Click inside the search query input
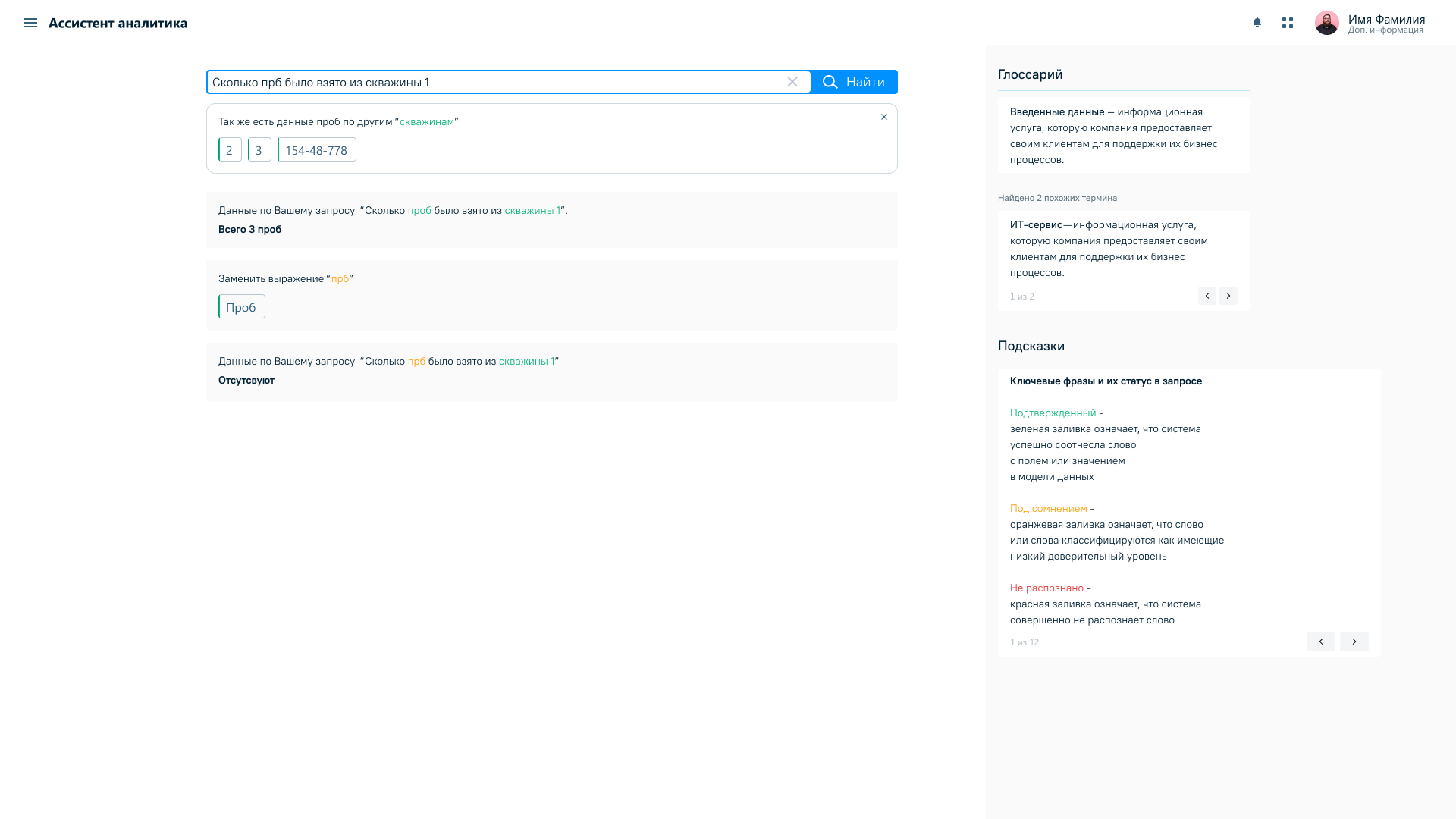This screenshot has height=819, width=1456. coord(493,82)
